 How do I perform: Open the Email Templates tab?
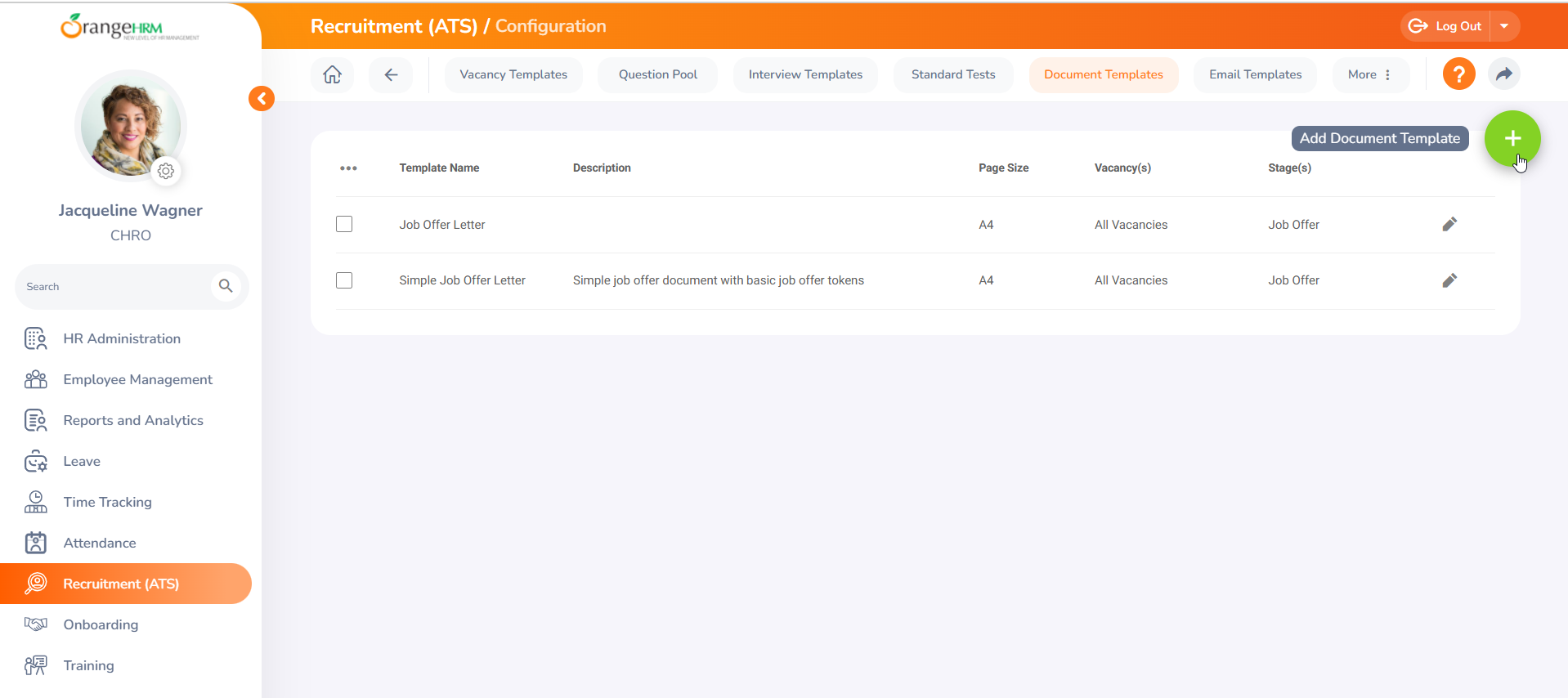pyautogui.click(x=1256, y=74)
